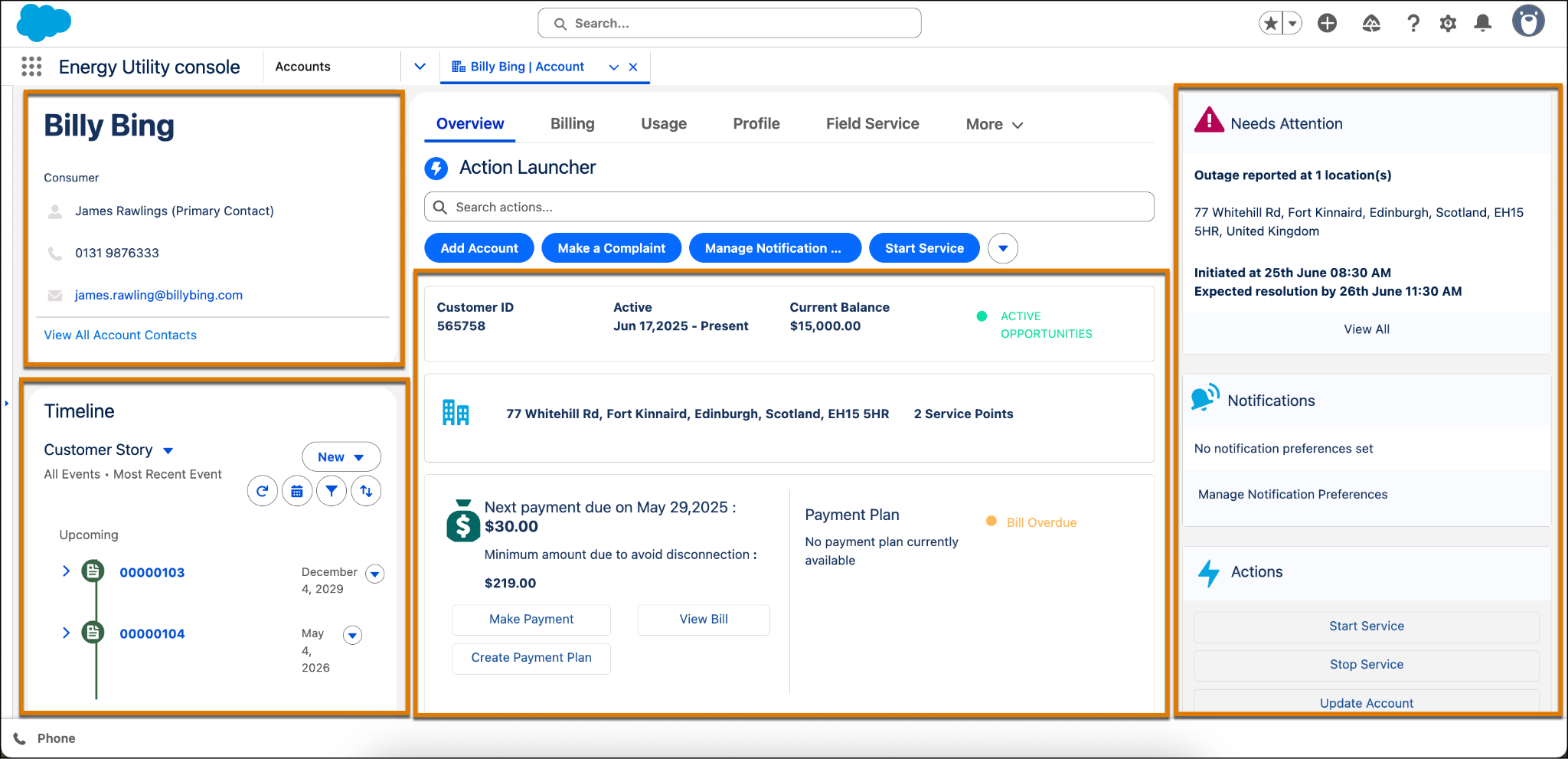Open the Timeline calendar date picker

pos(297,491)
